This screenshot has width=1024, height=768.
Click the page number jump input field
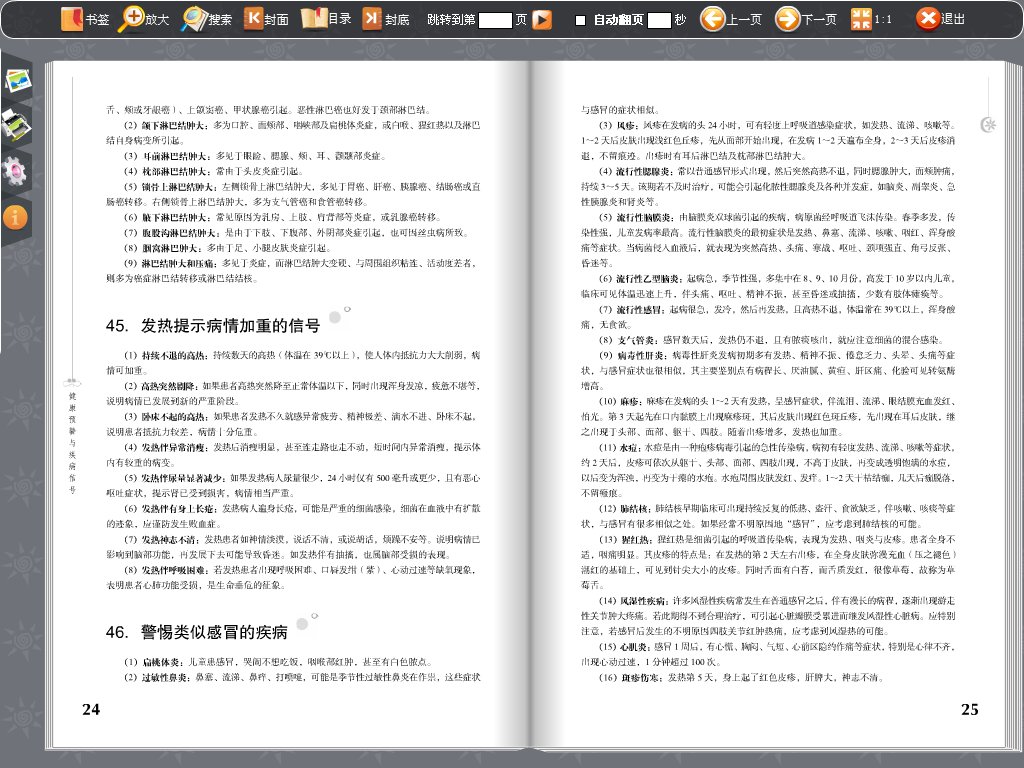(495, 20)
